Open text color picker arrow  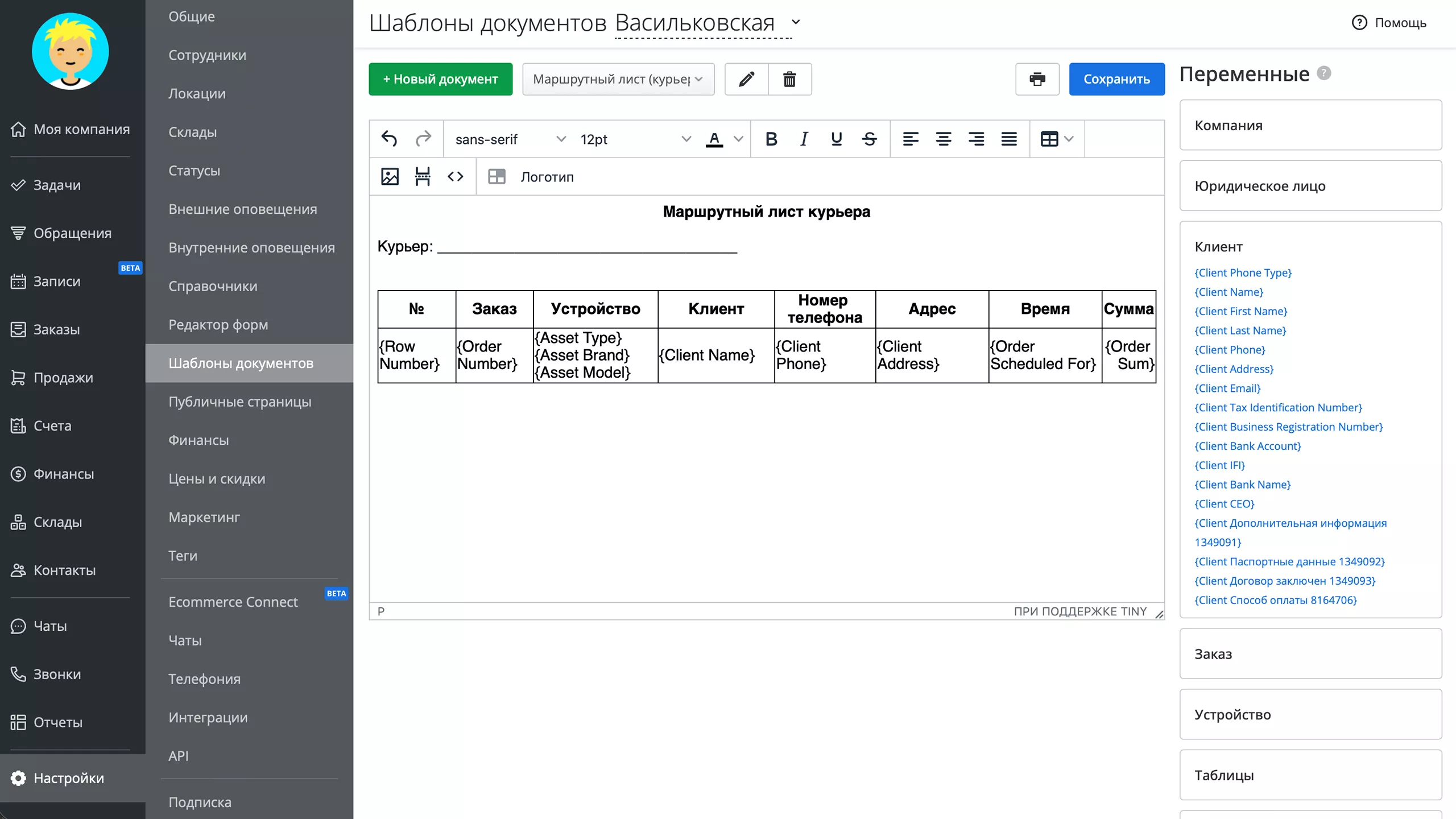coord(738,139)
